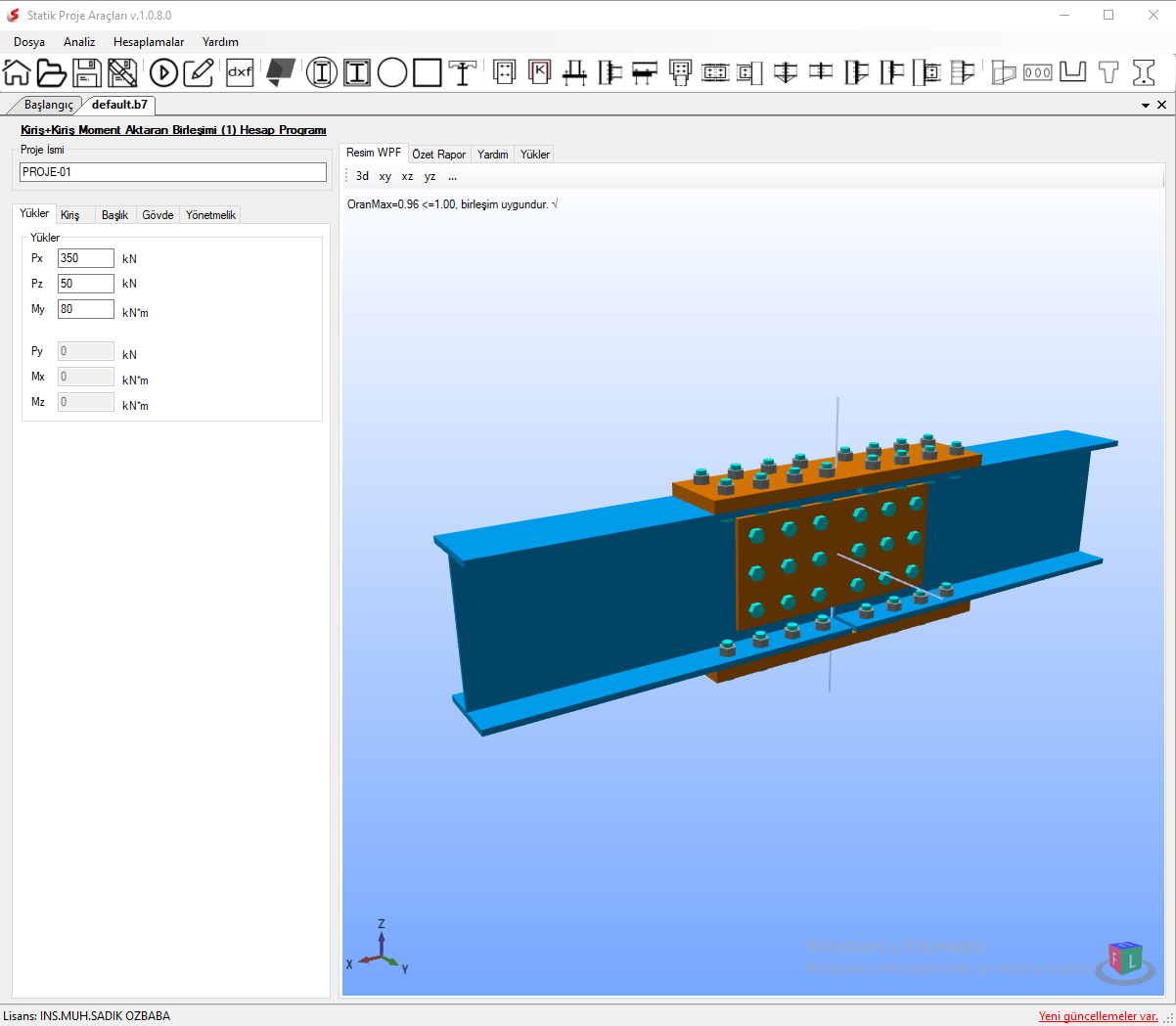Click the '...' more view options button
Screen dimensions: 1176x1026
coord(452,176)
